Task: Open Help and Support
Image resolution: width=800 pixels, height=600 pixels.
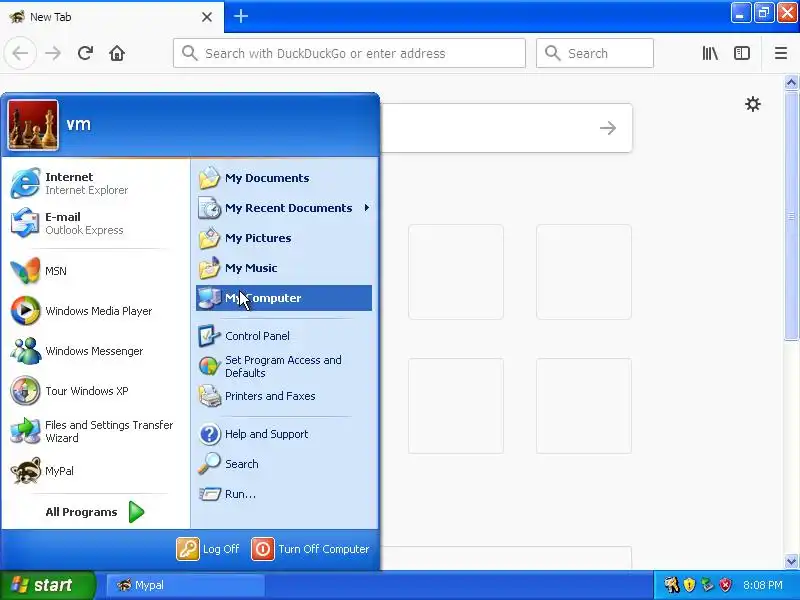Action: tap(284, 434)
